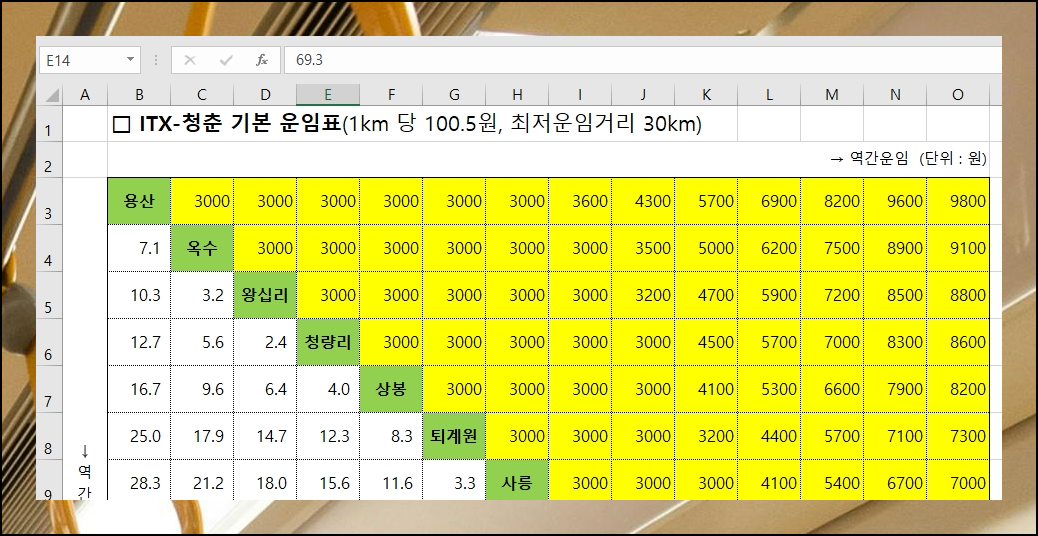This screenshot has width=1038, height=536.
Task: Select column C header
Action: point(202,95)
